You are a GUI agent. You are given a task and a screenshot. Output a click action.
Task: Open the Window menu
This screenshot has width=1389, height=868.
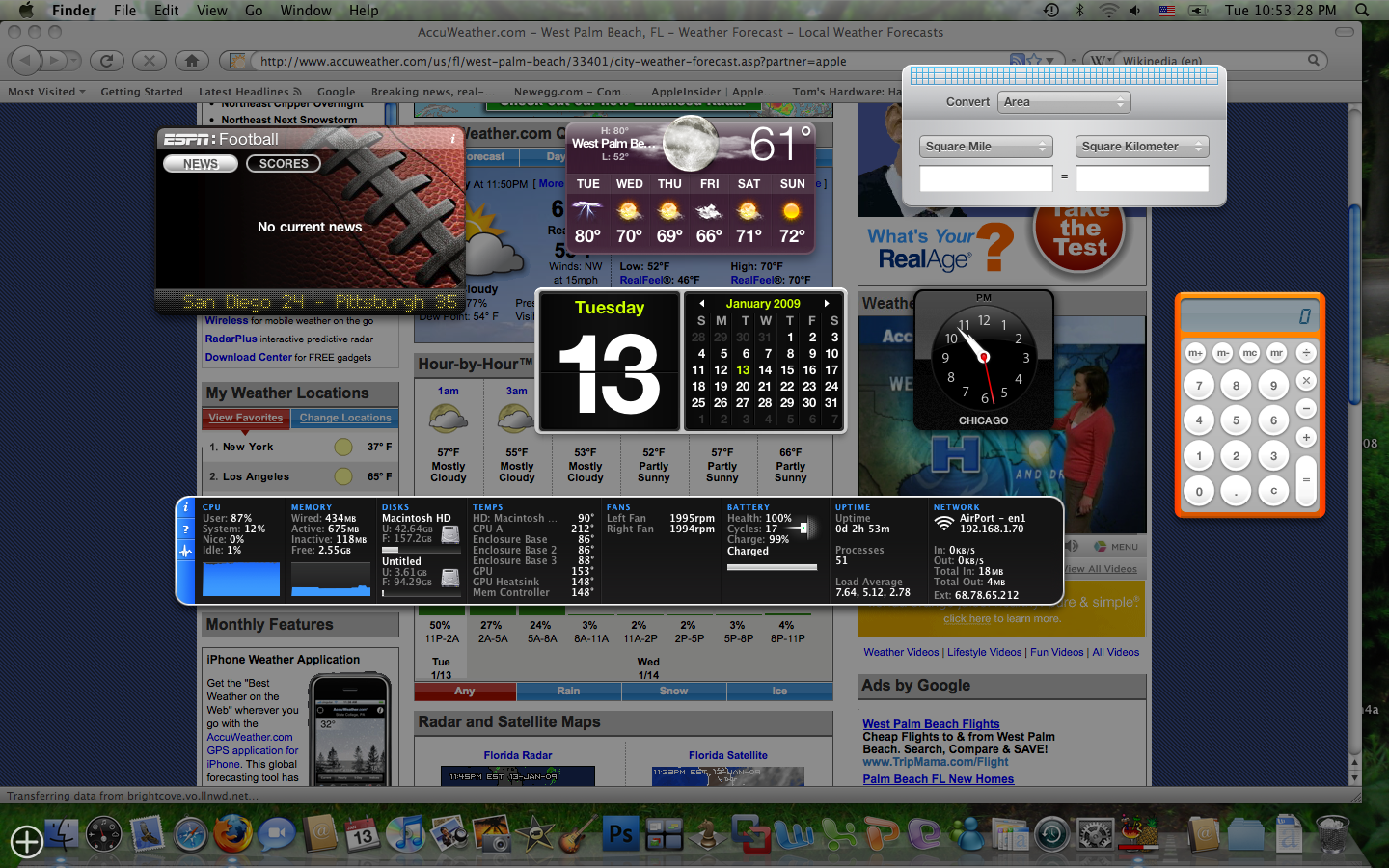[306, 10]
